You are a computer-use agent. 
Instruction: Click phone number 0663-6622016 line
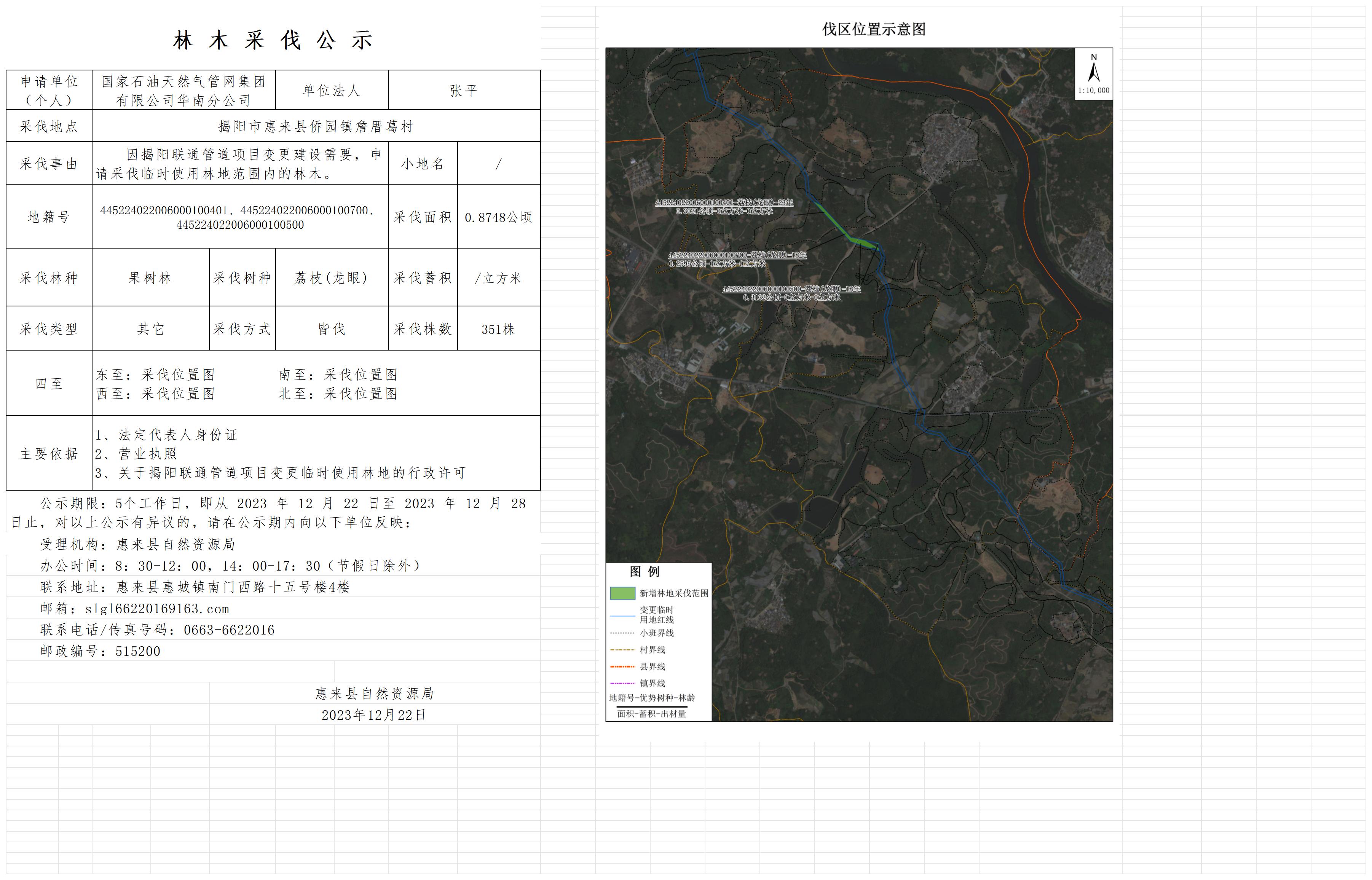228,630
